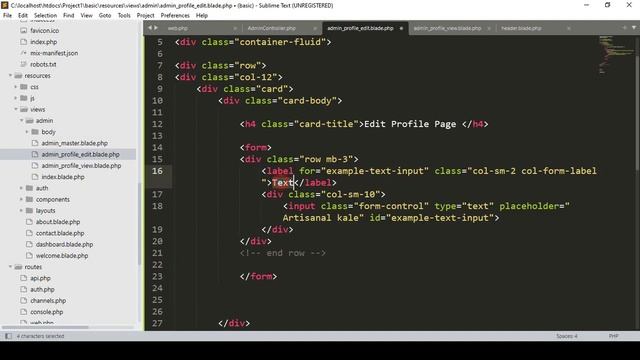Close the AdminController.php tab
This screenshot has width=640, height=360.
tap(315, 28)
